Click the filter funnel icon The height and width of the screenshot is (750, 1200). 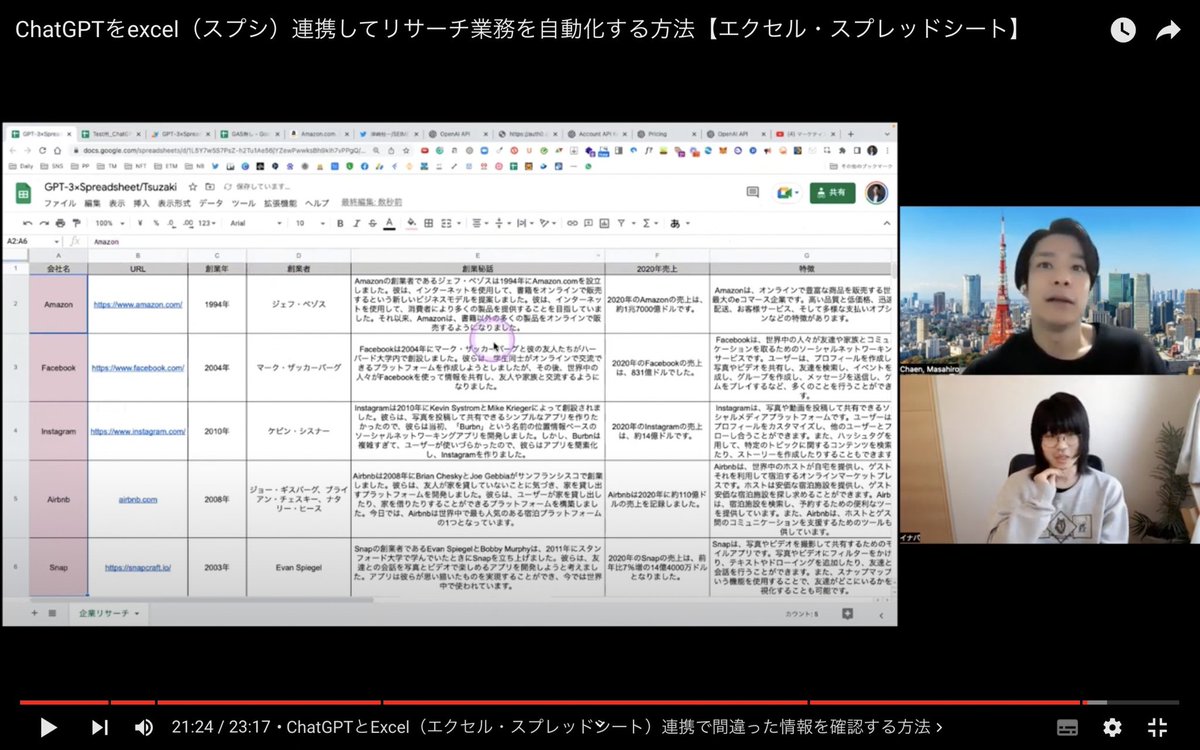(621, 223)
